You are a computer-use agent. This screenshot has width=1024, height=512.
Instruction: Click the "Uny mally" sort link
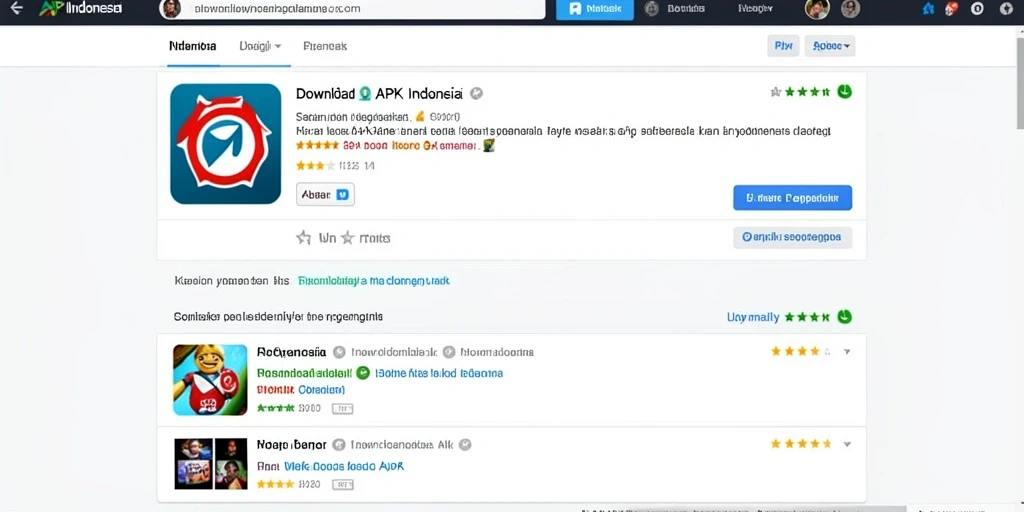[753, 317]
